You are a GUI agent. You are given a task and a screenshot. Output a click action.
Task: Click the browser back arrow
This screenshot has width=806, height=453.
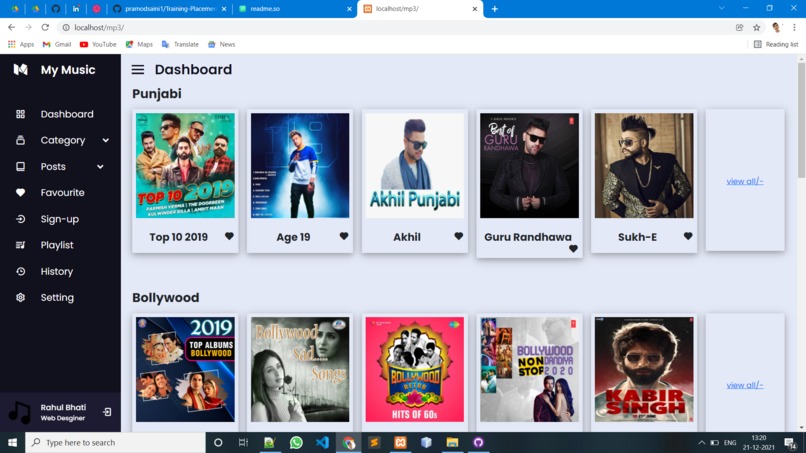pos(11,27)
